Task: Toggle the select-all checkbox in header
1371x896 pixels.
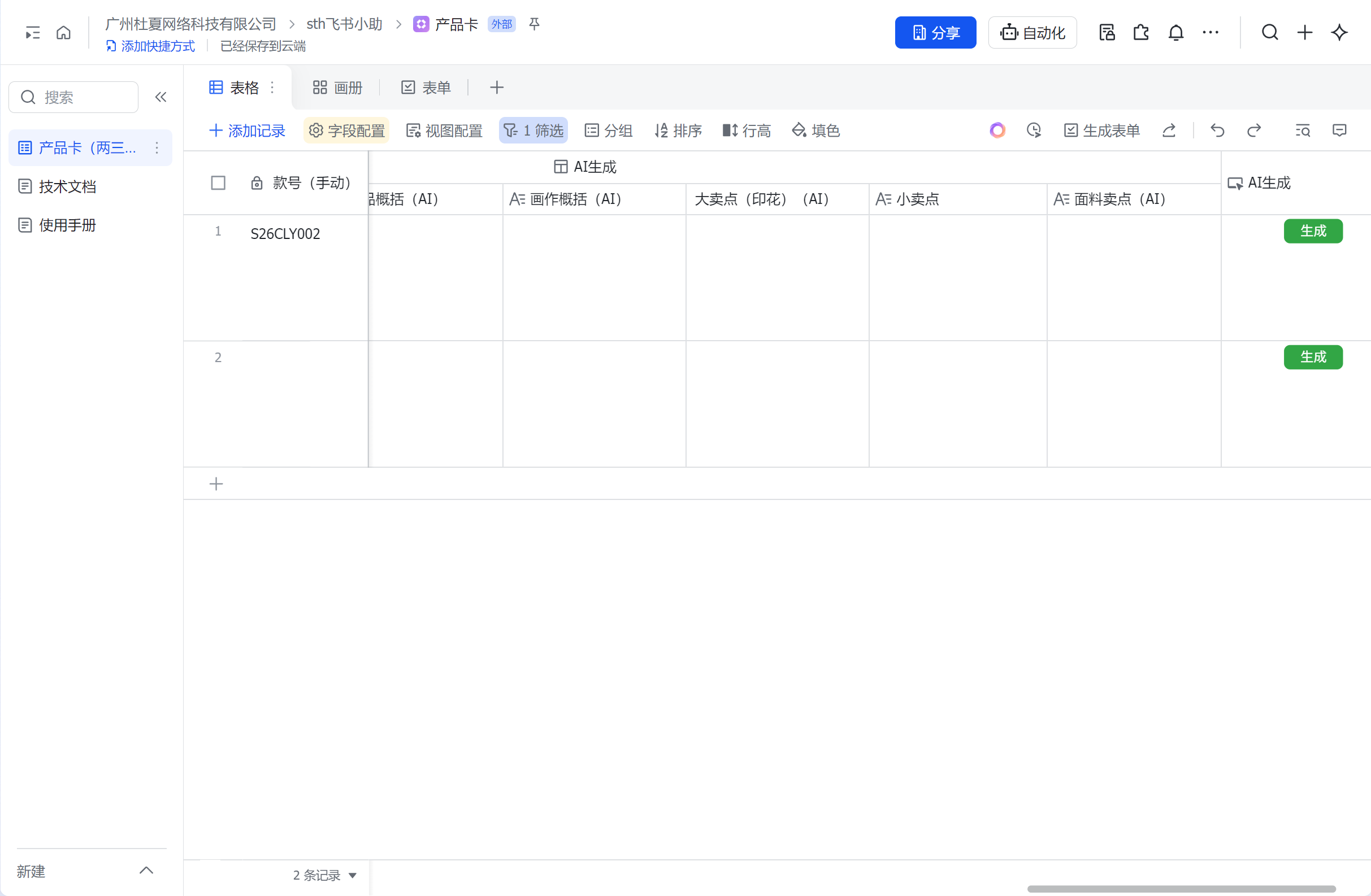Action: pos(218,183)
